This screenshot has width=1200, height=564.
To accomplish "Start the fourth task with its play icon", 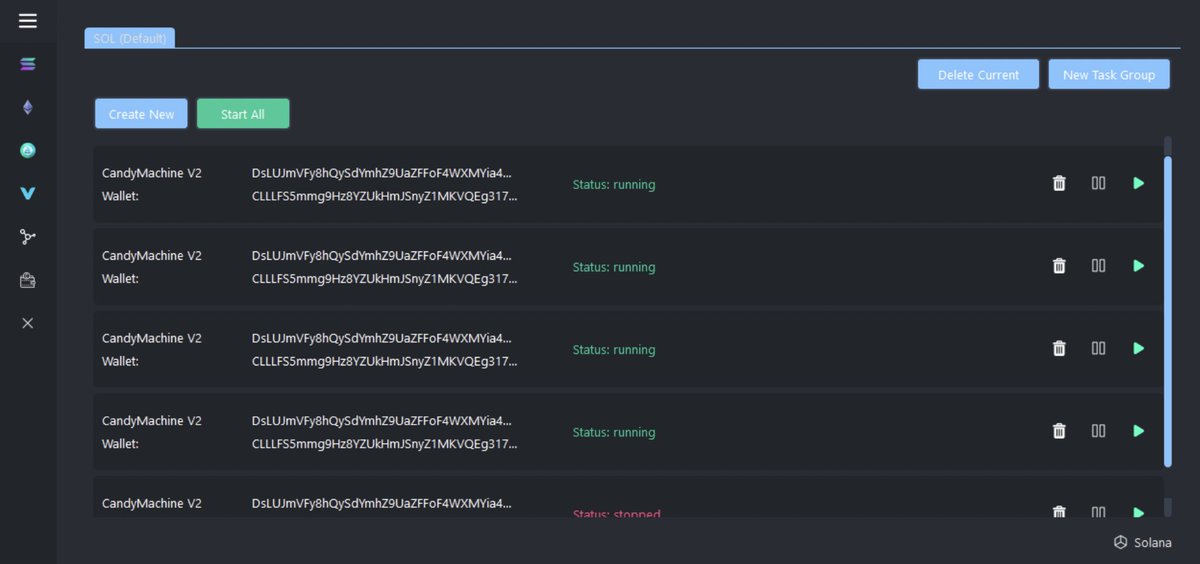I will (1138, 431).
